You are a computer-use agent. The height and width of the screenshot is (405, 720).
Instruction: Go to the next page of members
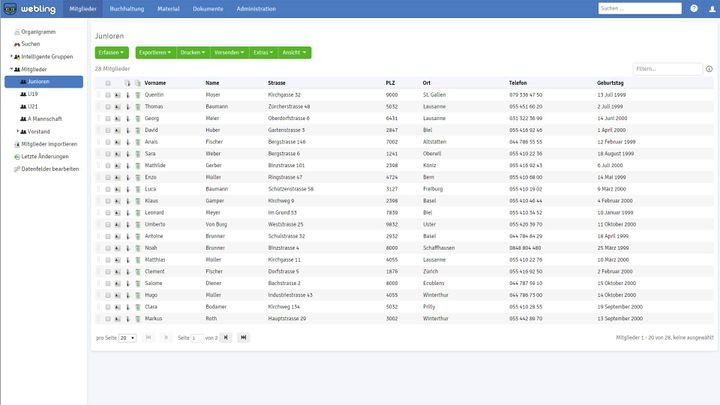point(225,338)
